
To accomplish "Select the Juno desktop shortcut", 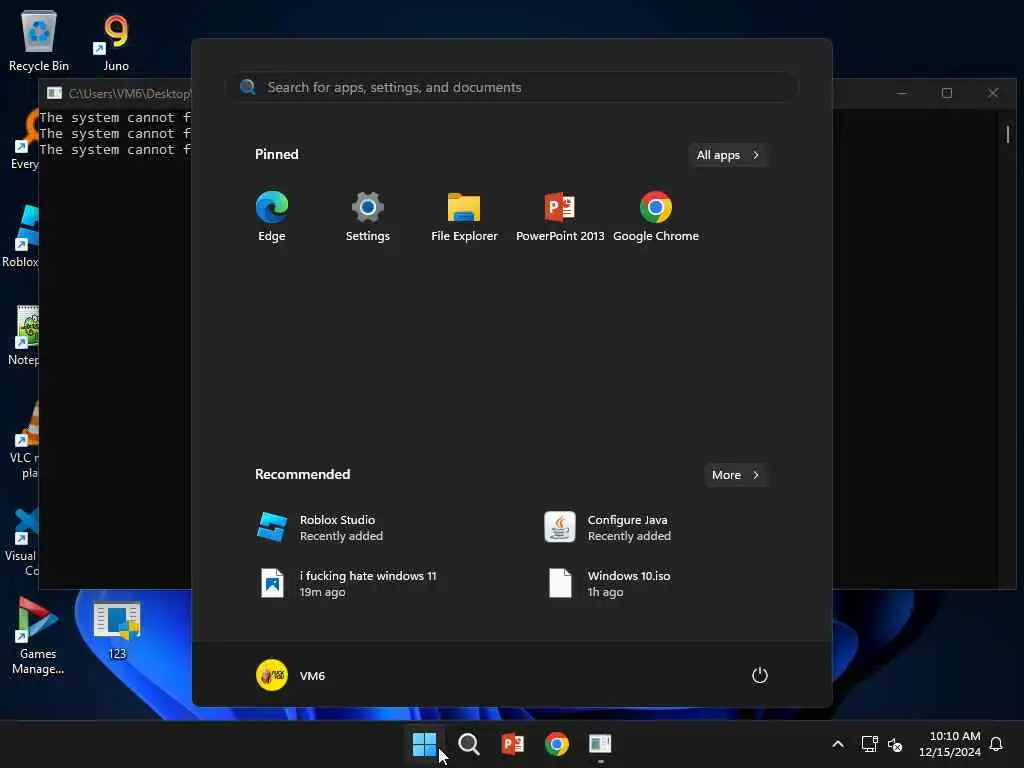I will (x=116, y=40).
